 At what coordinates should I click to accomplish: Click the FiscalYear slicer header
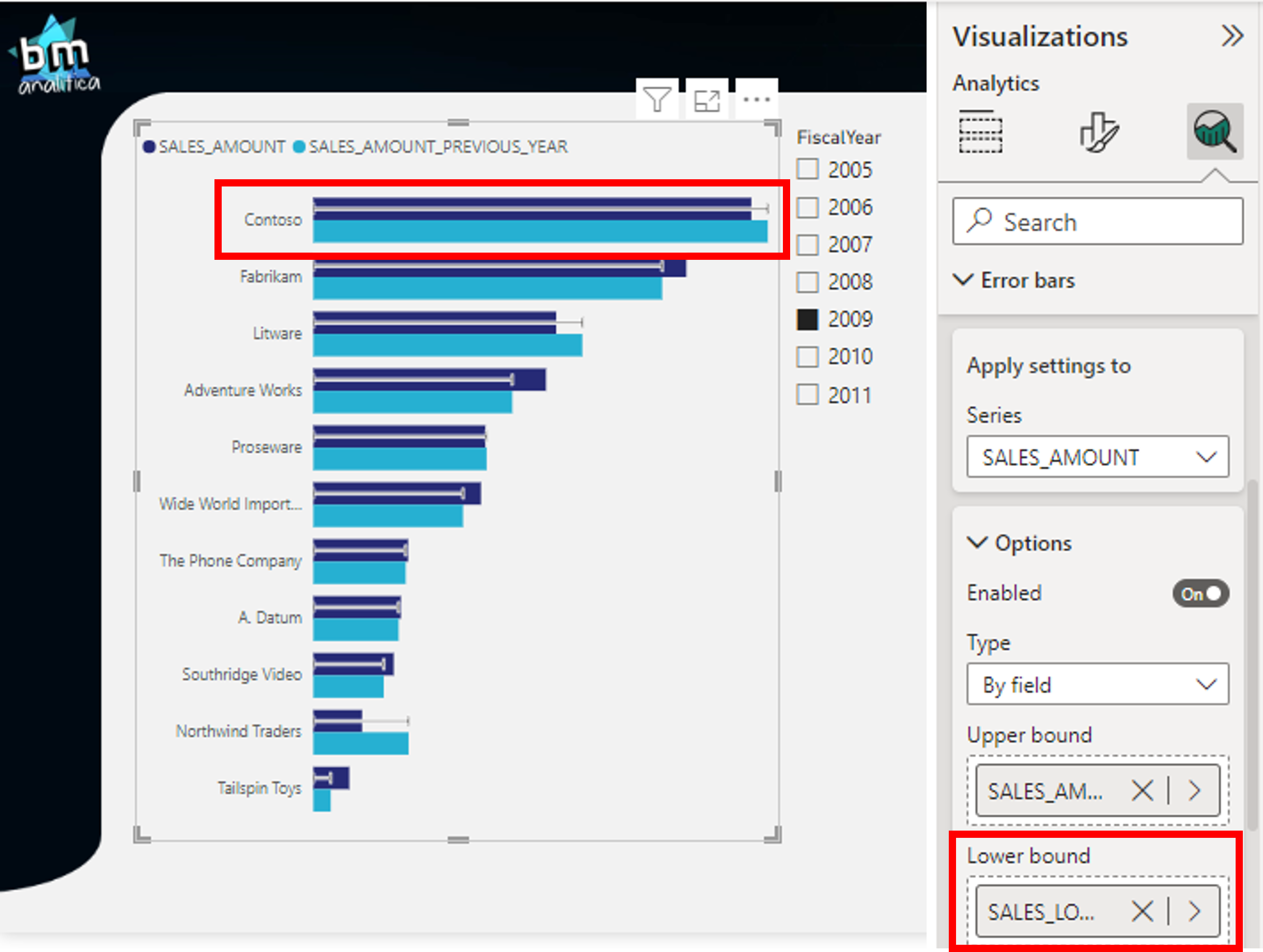pyautogui.click(x=839, y=137)
